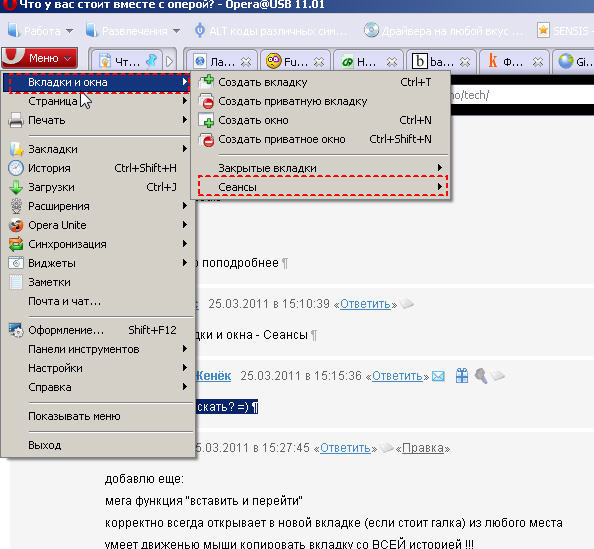Open the Женёк user profile link
Viewport: 594px width, 549px height.
[213, 375]
